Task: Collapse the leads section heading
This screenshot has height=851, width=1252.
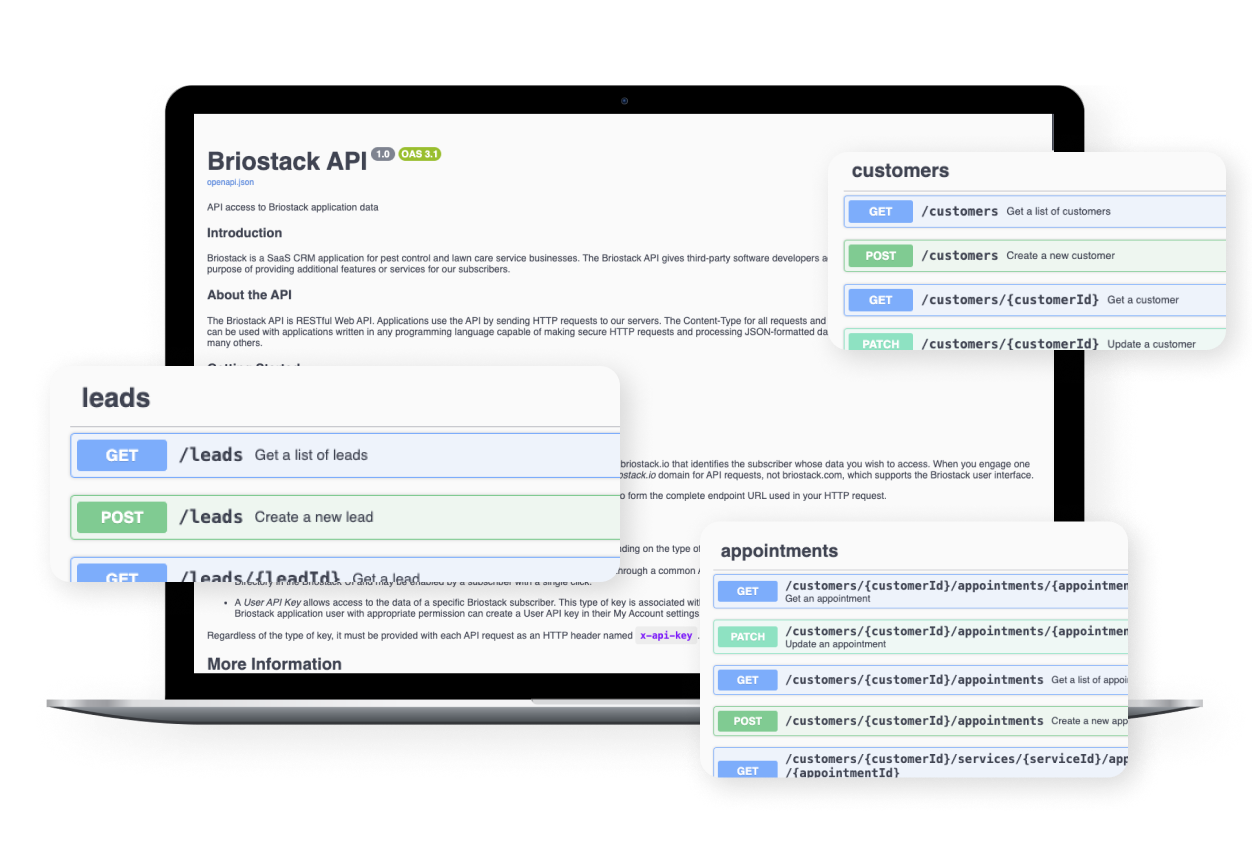Action: 116,398
